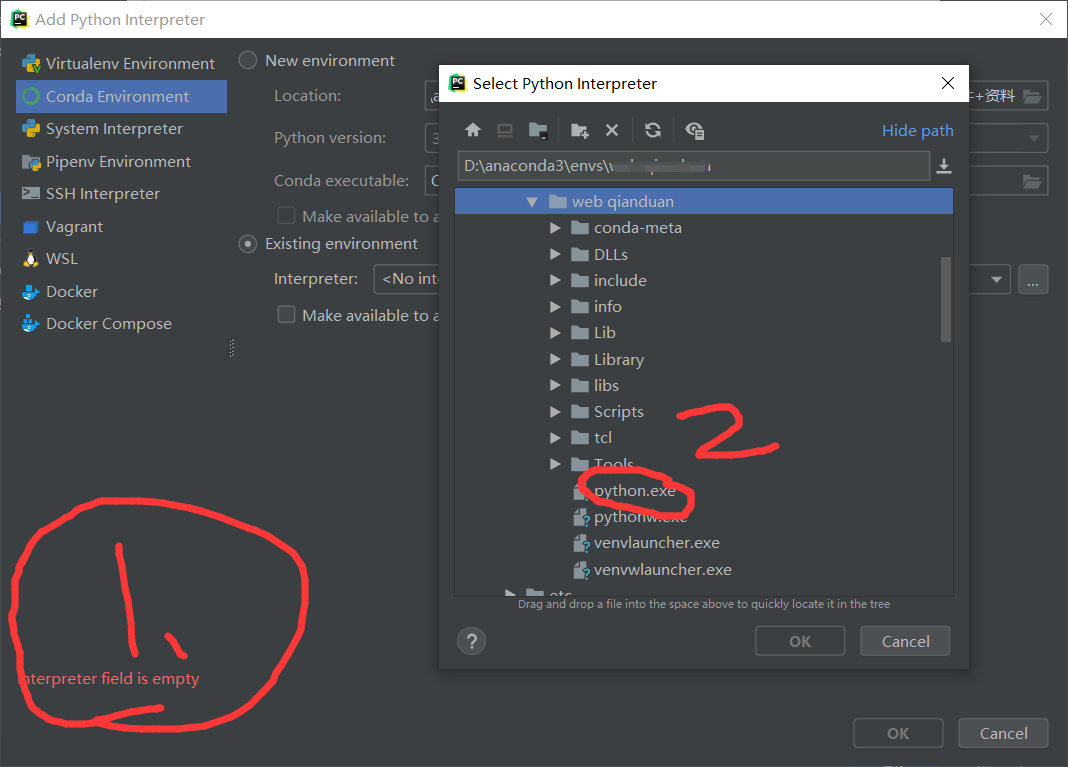Open the Python version dropdown arrow
The height and width of the screenshot is (767, 1068).
pyautogui.click(x=1033, y=138)
